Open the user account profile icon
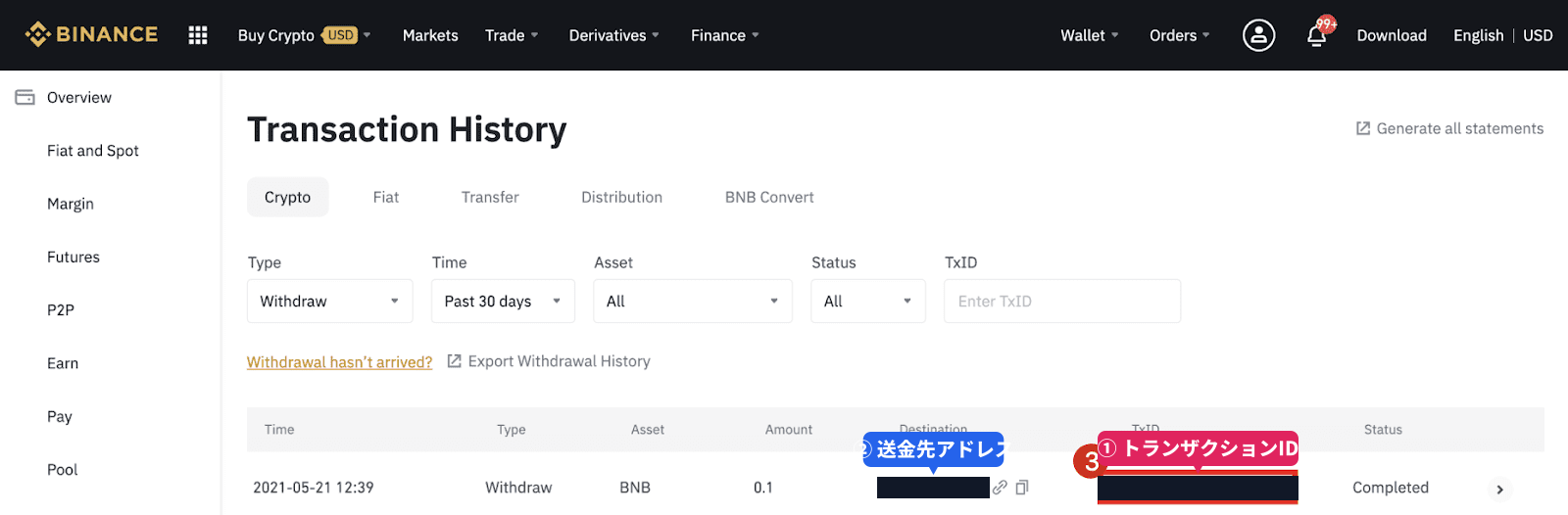 [x=1258, y=35]
